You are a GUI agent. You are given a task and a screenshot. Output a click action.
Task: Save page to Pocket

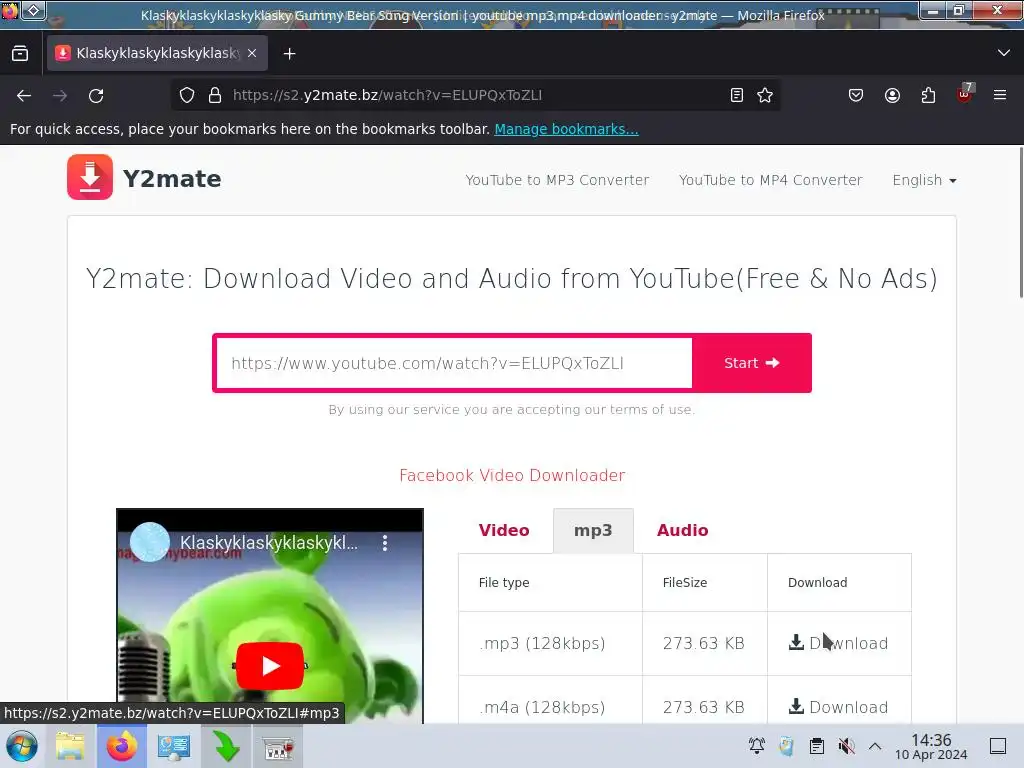[x=856, y=95]
